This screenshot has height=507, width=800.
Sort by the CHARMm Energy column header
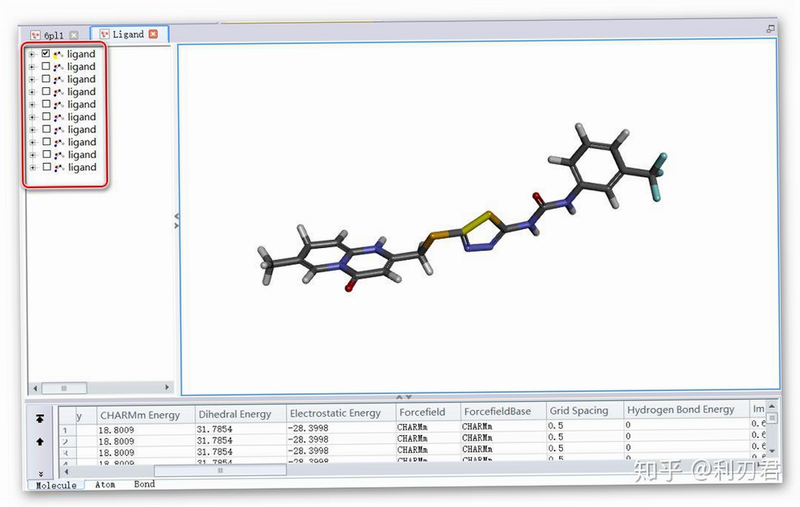pos(140,415)
